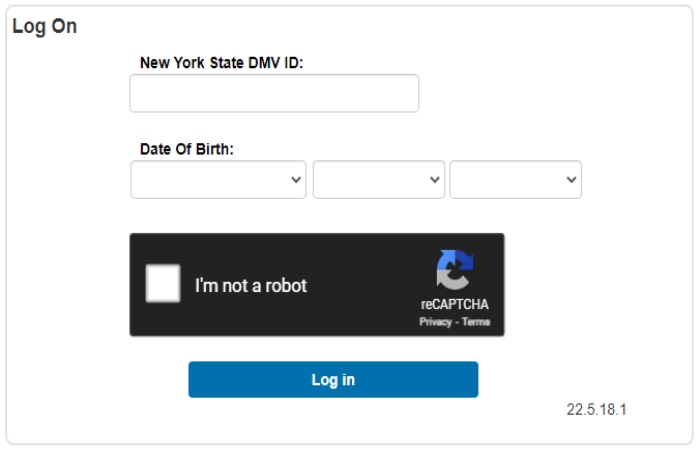Click the reCAPTCHA circular arrows logo
Screen dimensions: 700x450
[x=454, y=270]
